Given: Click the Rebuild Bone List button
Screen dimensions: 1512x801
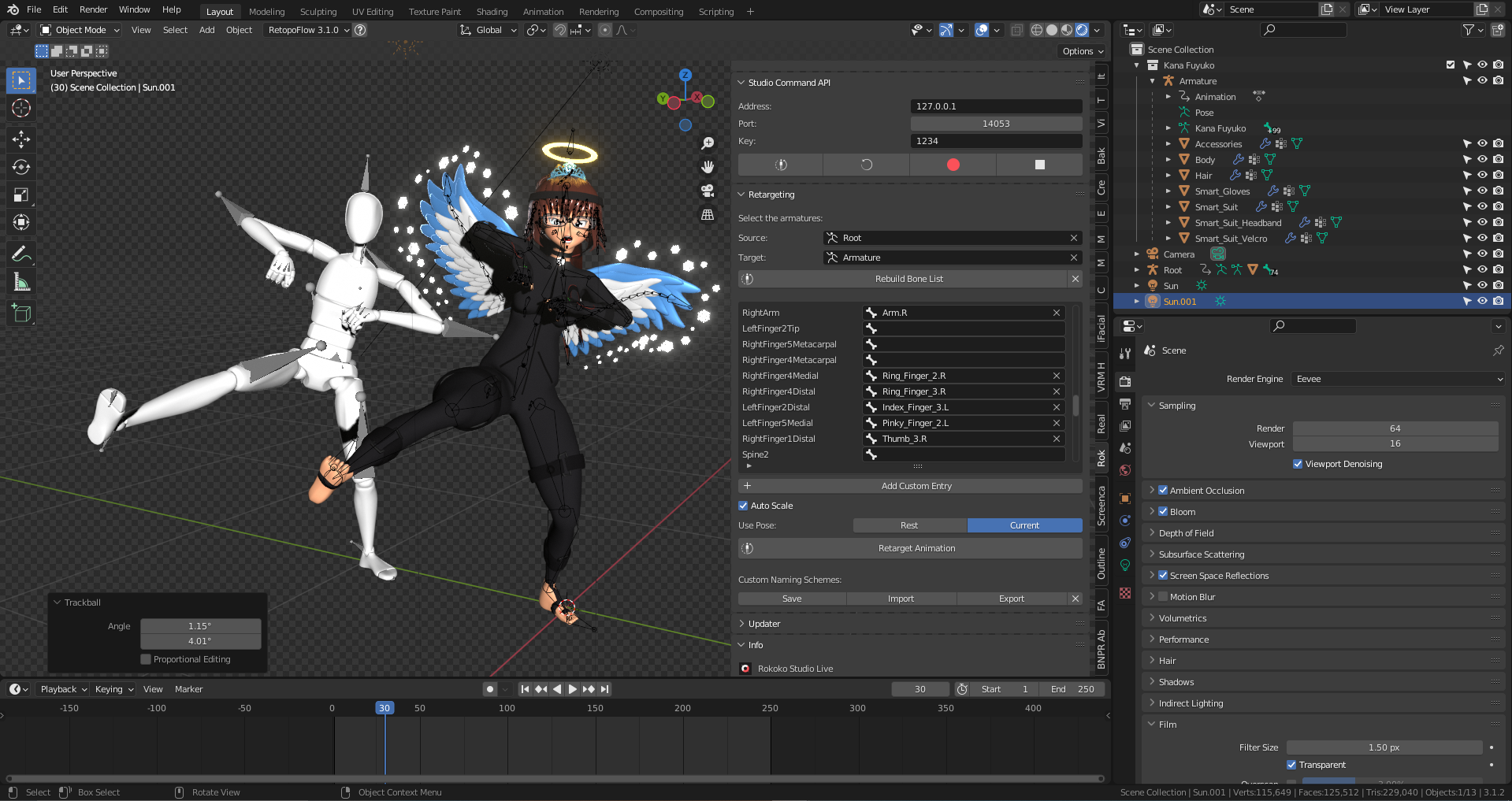Looking at the screenshot, I should tap(910, 278).
